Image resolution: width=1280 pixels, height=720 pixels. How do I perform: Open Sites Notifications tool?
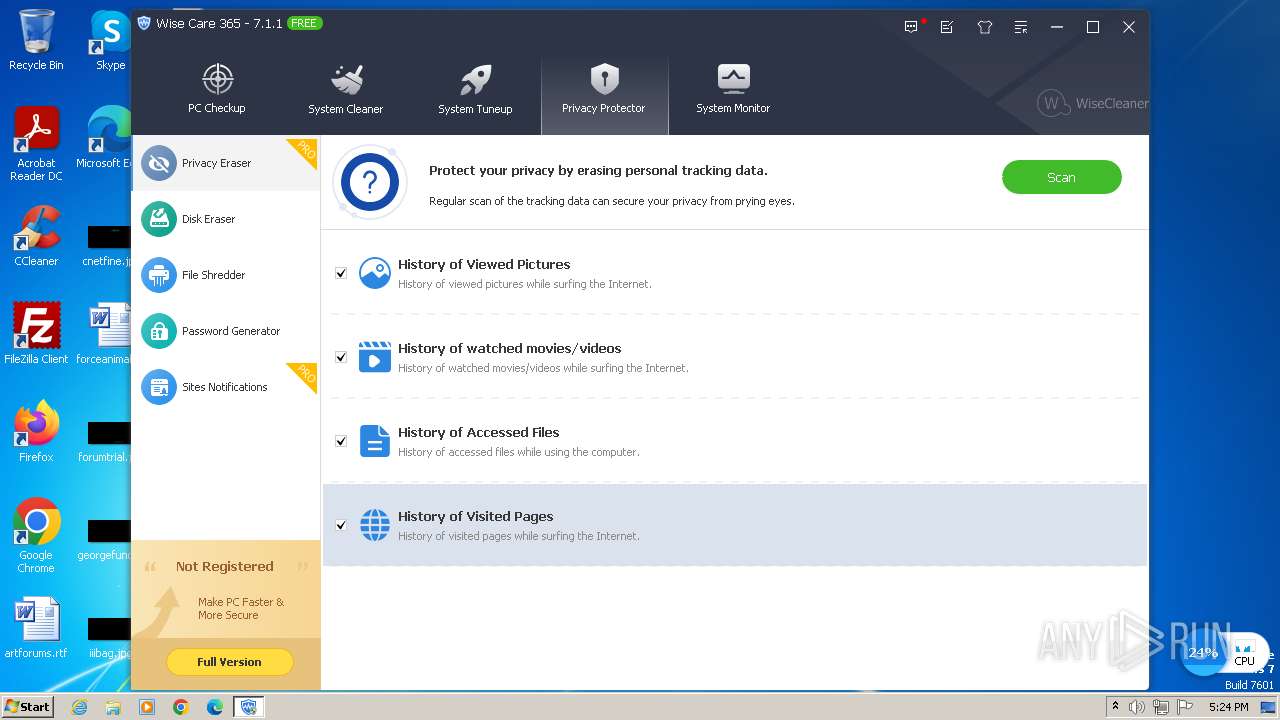pos(225,387)
